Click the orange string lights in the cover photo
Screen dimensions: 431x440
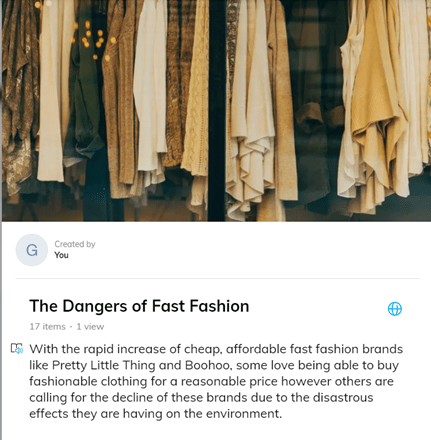[x=91, y=37]
